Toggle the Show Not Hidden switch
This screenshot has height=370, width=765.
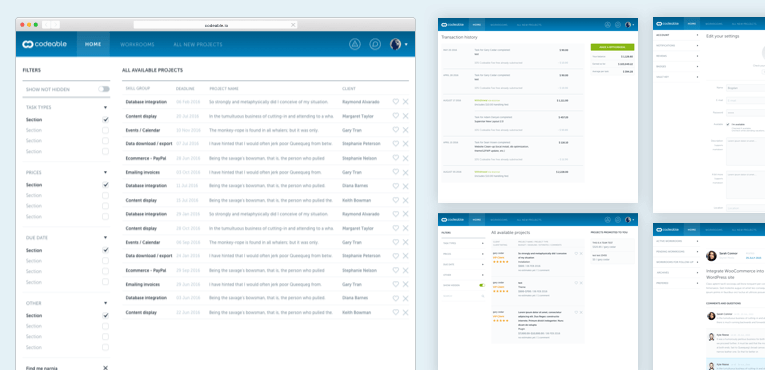pyautogui.click(x=104, y=89)
